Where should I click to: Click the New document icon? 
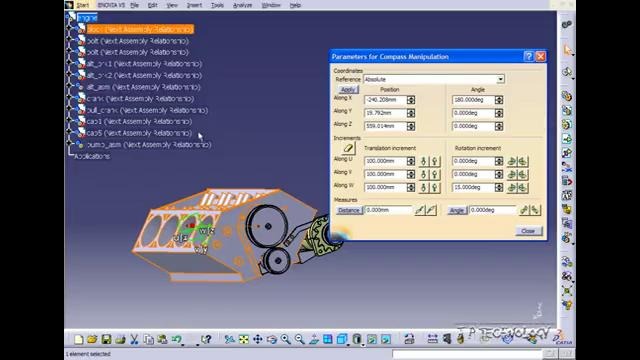pos(79,339)
